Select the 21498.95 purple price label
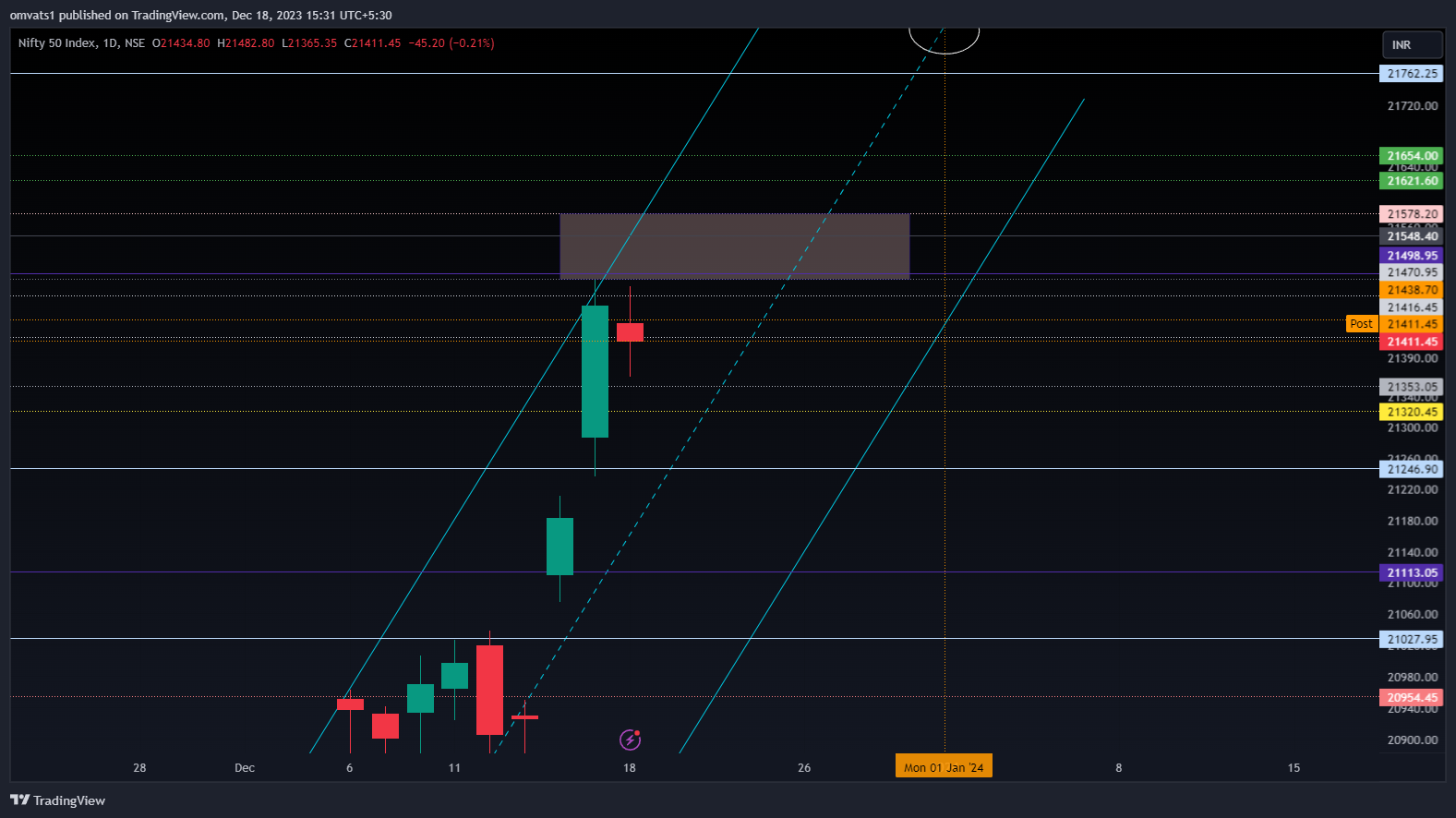This screenshot has height=818, width=1456. 1412,256
